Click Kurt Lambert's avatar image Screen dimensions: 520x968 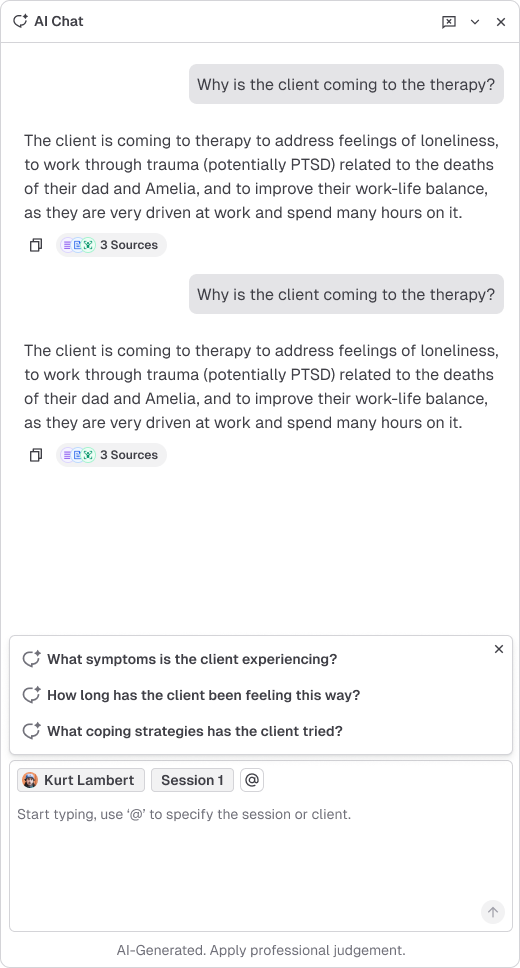point(30,780)
